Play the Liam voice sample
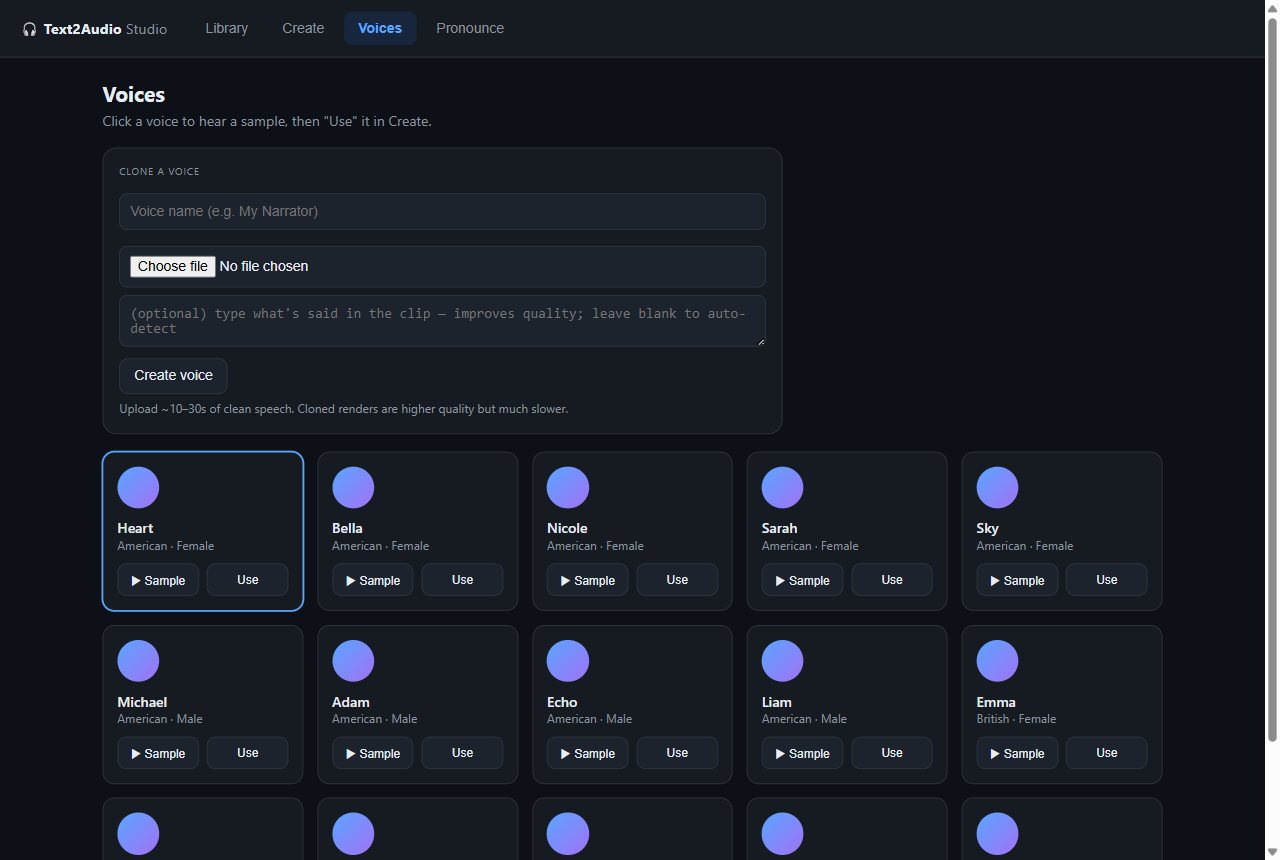This screenshot has width=1280, height=860. [x=803, y=753]
